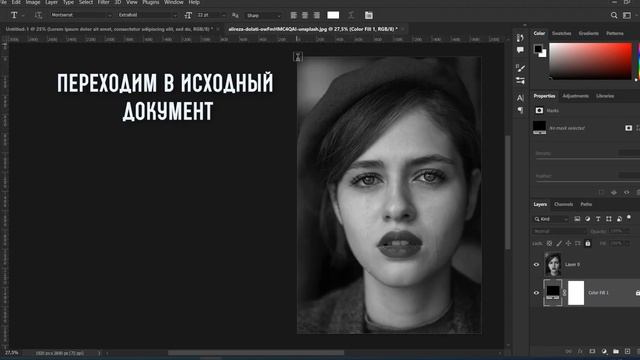This screenshot has height=360, width=640.
Task: Toggle text orientation button in options bar
Action: click(38, 15)
